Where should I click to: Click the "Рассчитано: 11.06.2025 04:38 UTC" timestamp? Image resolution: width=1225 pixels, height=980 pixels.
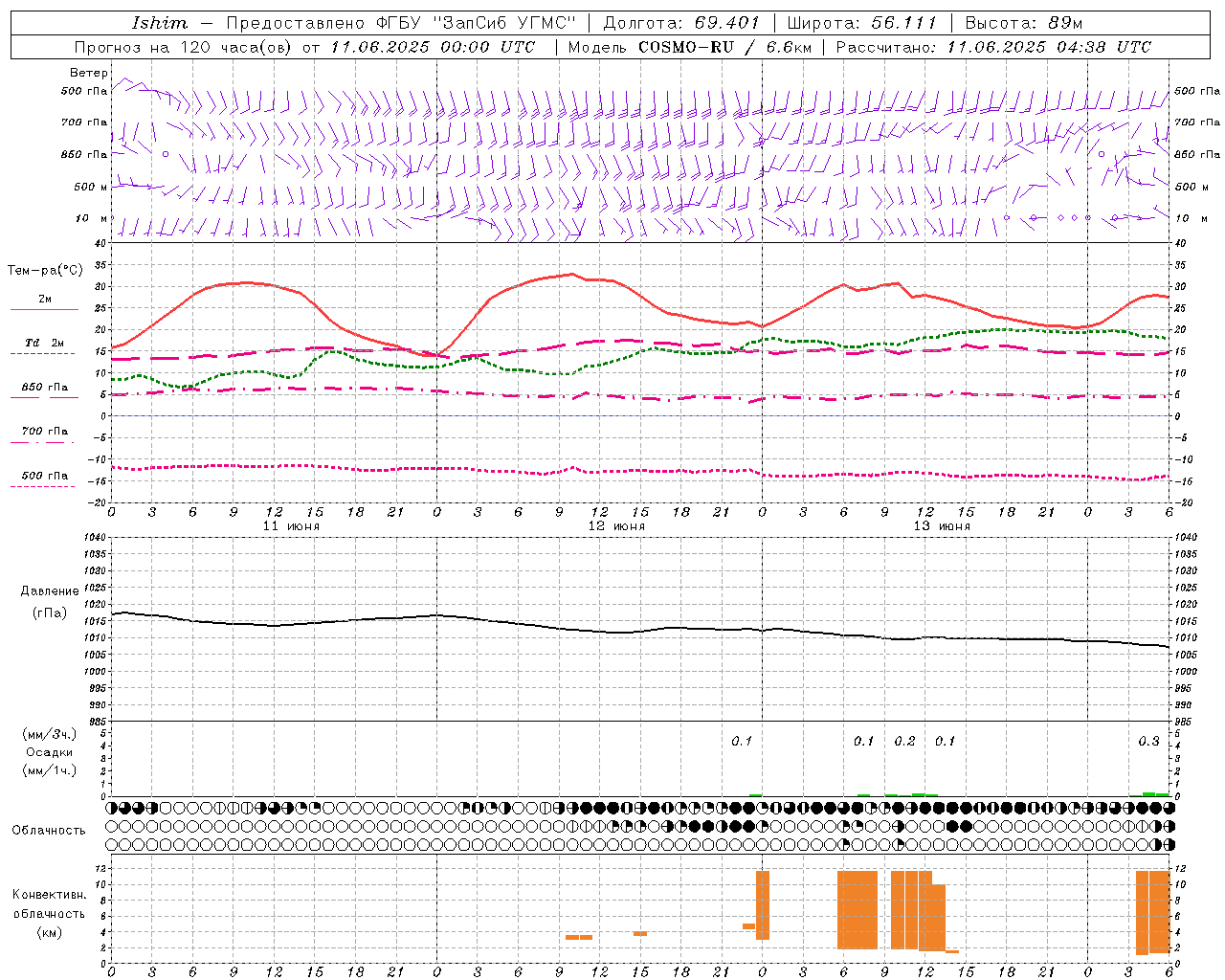coord(993,47)
